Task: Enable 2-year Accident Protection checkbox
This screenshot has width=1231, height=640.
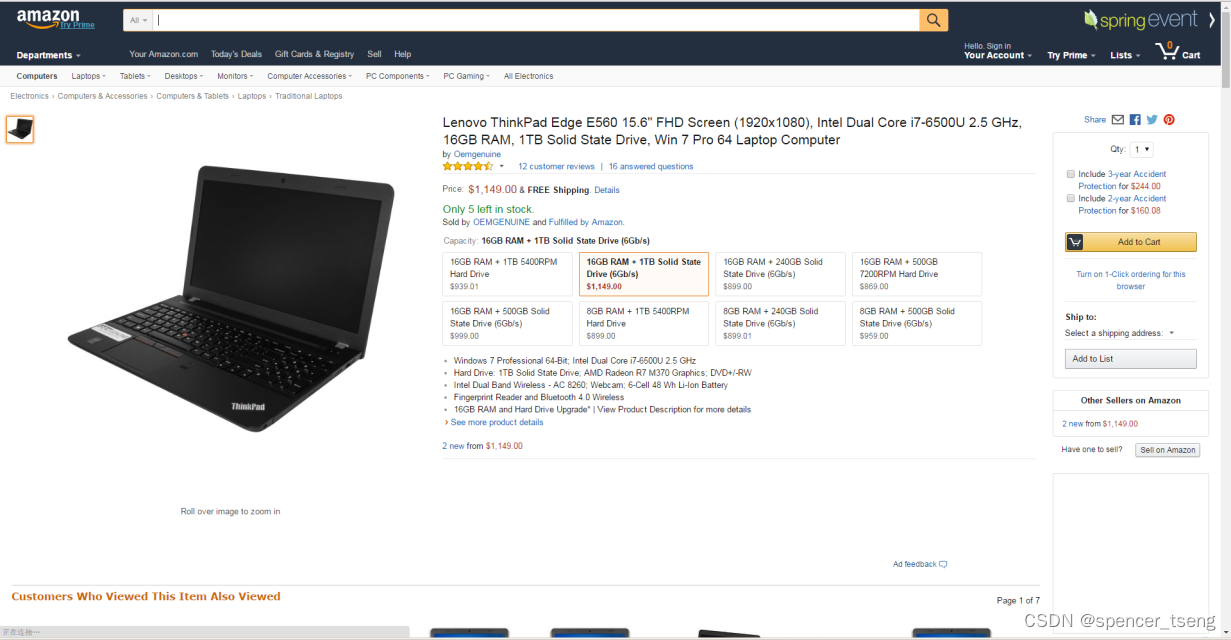Action: [1071, 198]
